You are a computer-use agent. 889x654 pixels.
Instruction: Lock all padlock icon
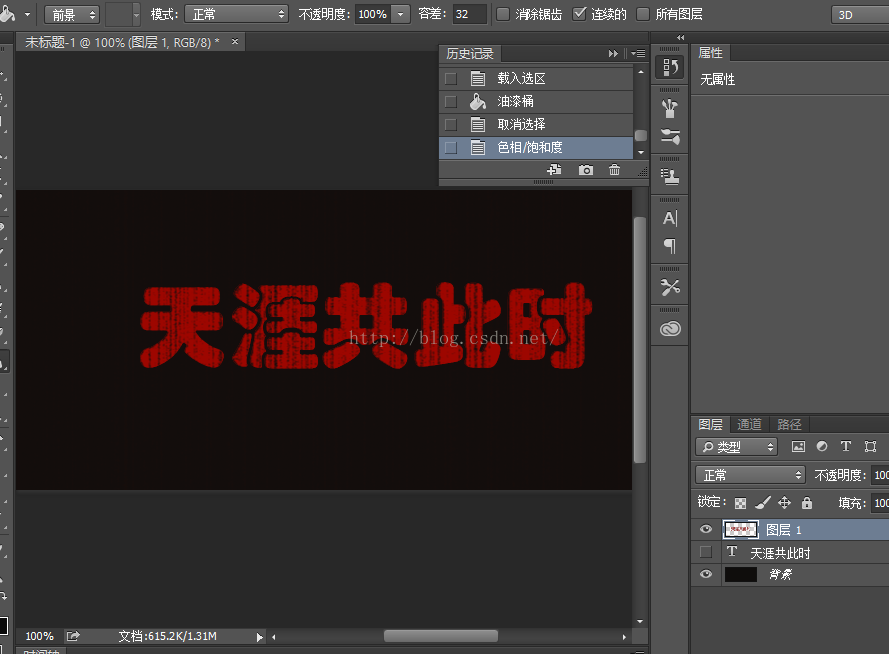(x=807, y=502)
